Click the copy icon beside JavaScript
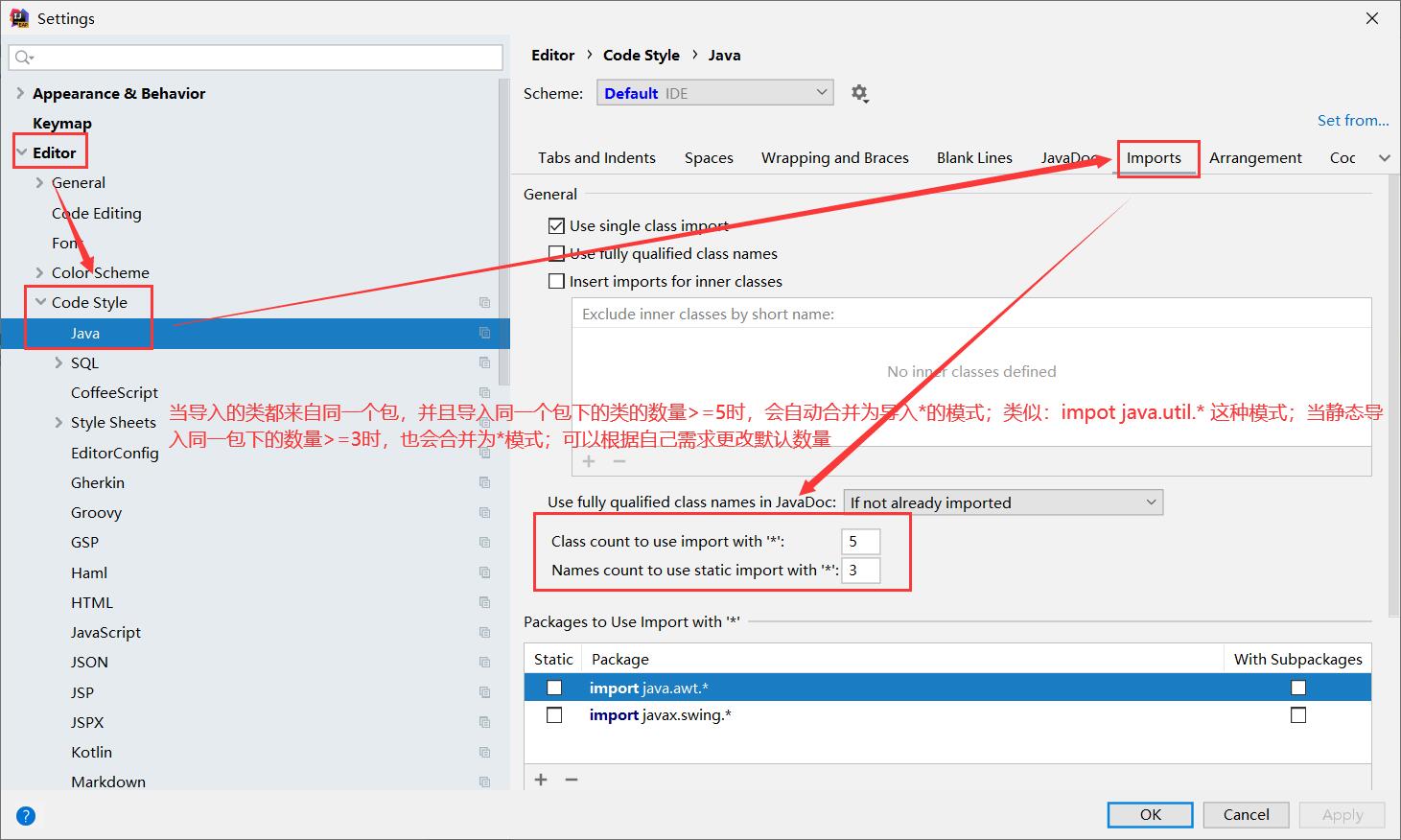The image size is (1401, 840). pos(484,632)
